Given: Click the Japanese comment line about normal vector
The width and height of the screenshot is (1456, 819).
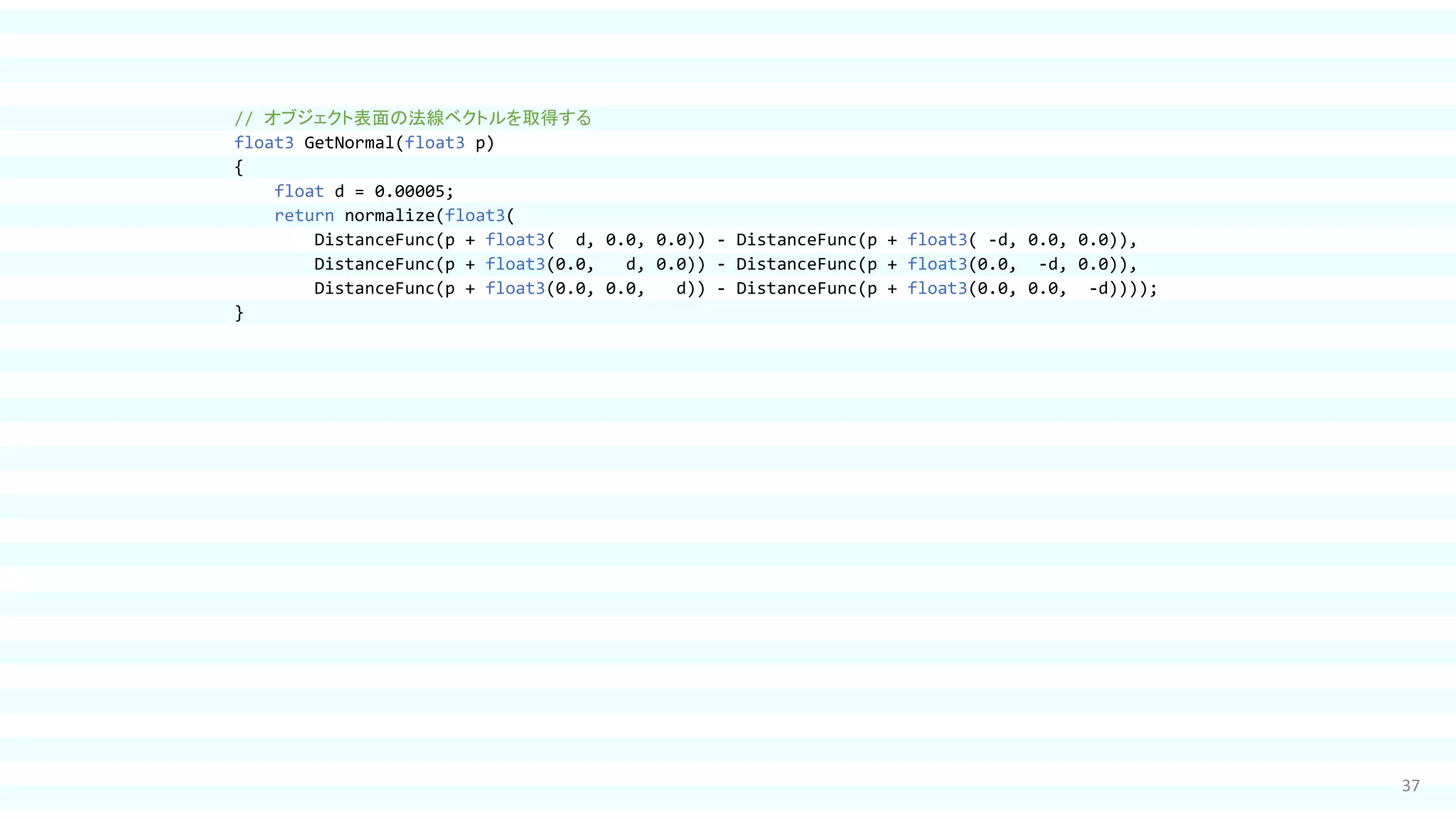Looking at the screenshot, I should 413,118.
